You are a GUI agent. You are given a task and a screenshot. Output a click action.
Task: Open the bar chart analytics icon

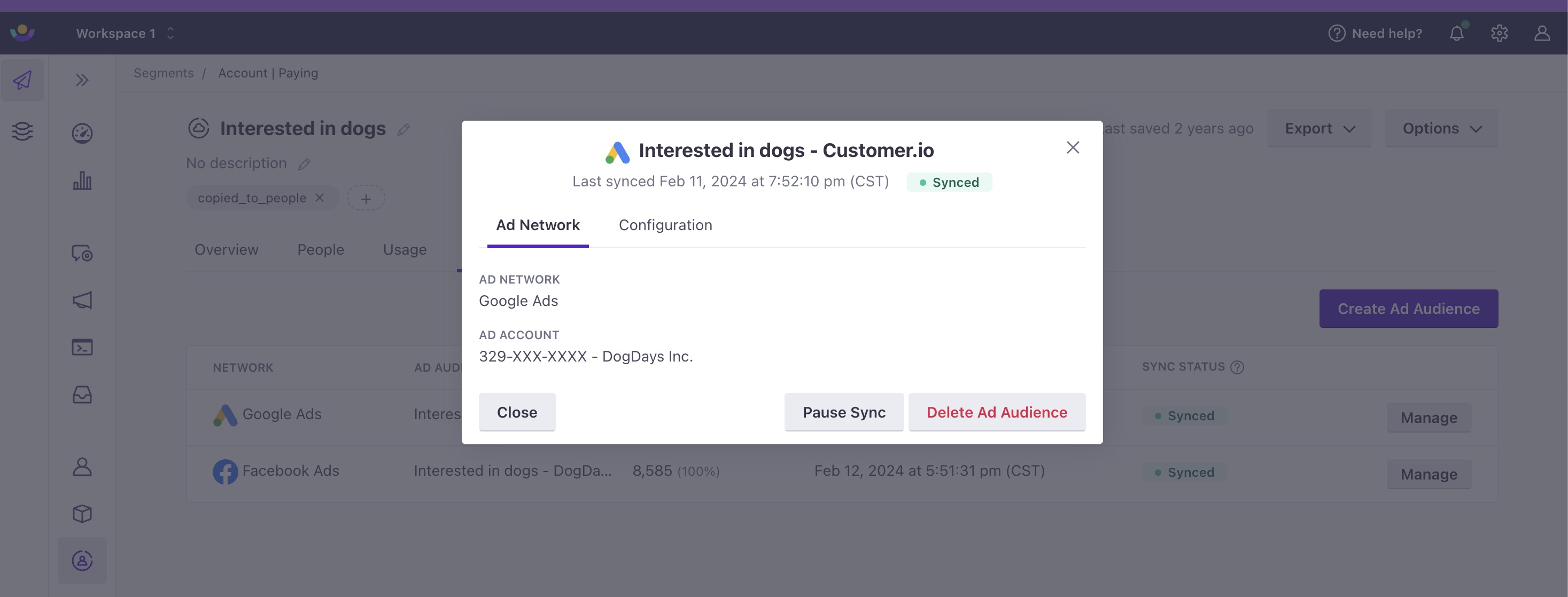[82, 180]
